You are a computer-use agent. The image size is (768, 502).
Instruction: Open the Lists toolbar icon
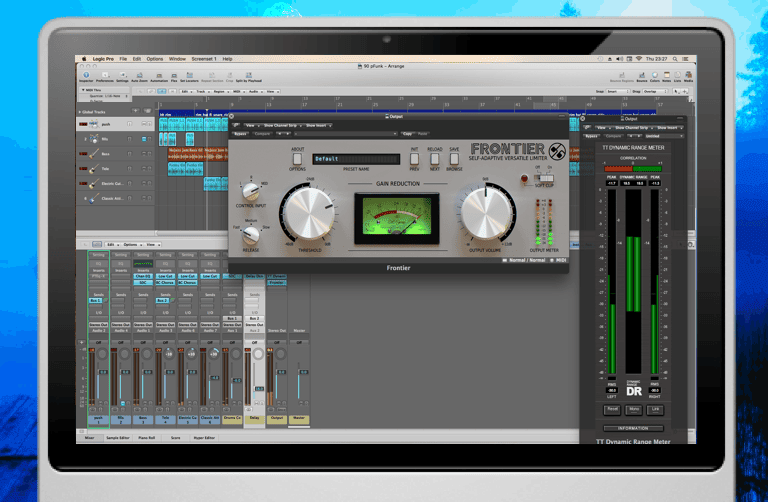coord(677,77)
